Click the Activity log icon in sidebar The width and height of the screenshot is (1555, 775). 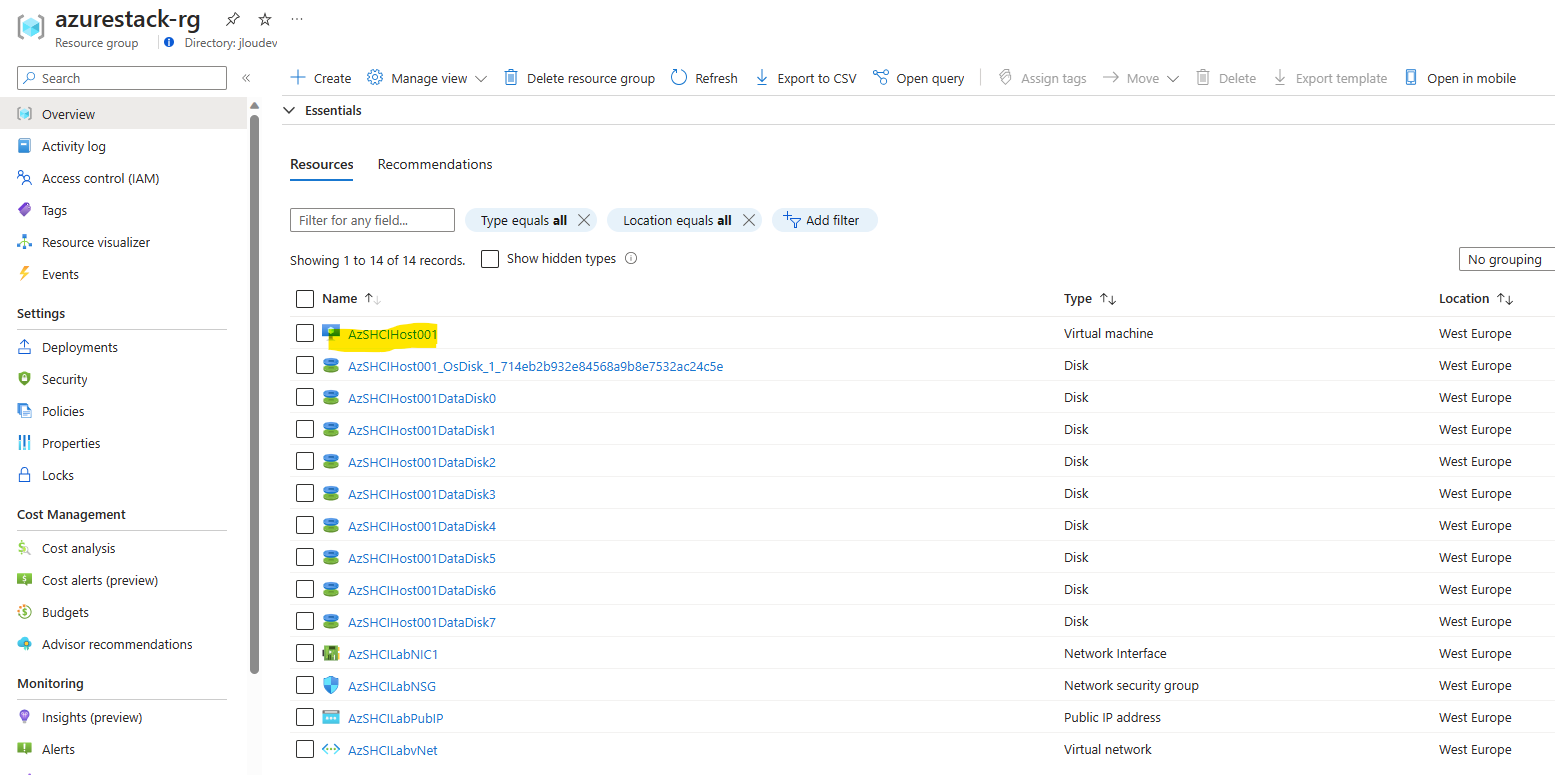point(25,146)
